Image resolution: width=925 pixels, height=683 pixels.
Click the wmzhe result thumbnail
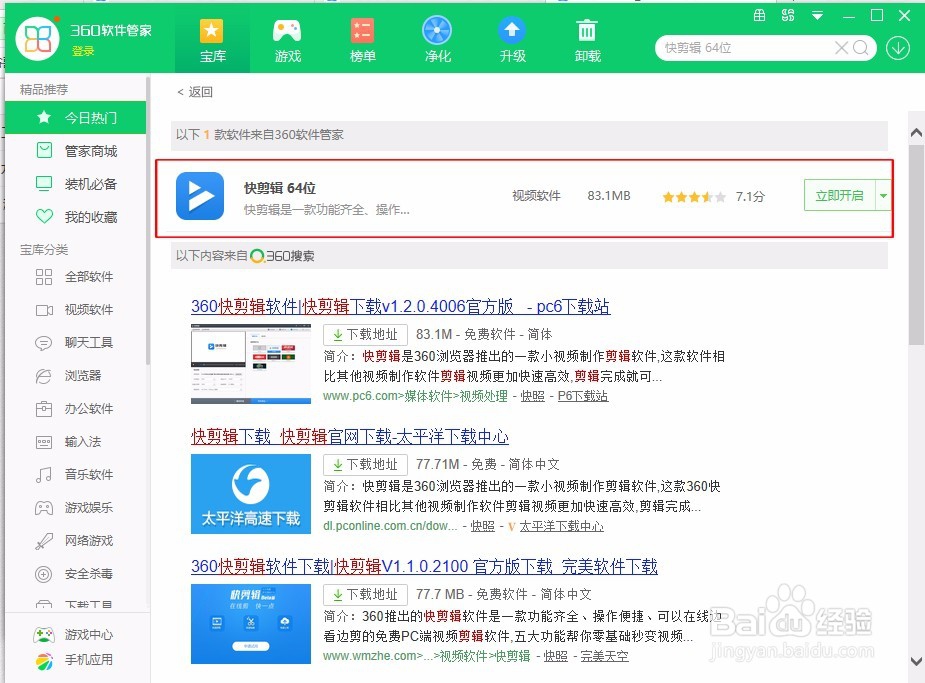coord(251,623)
